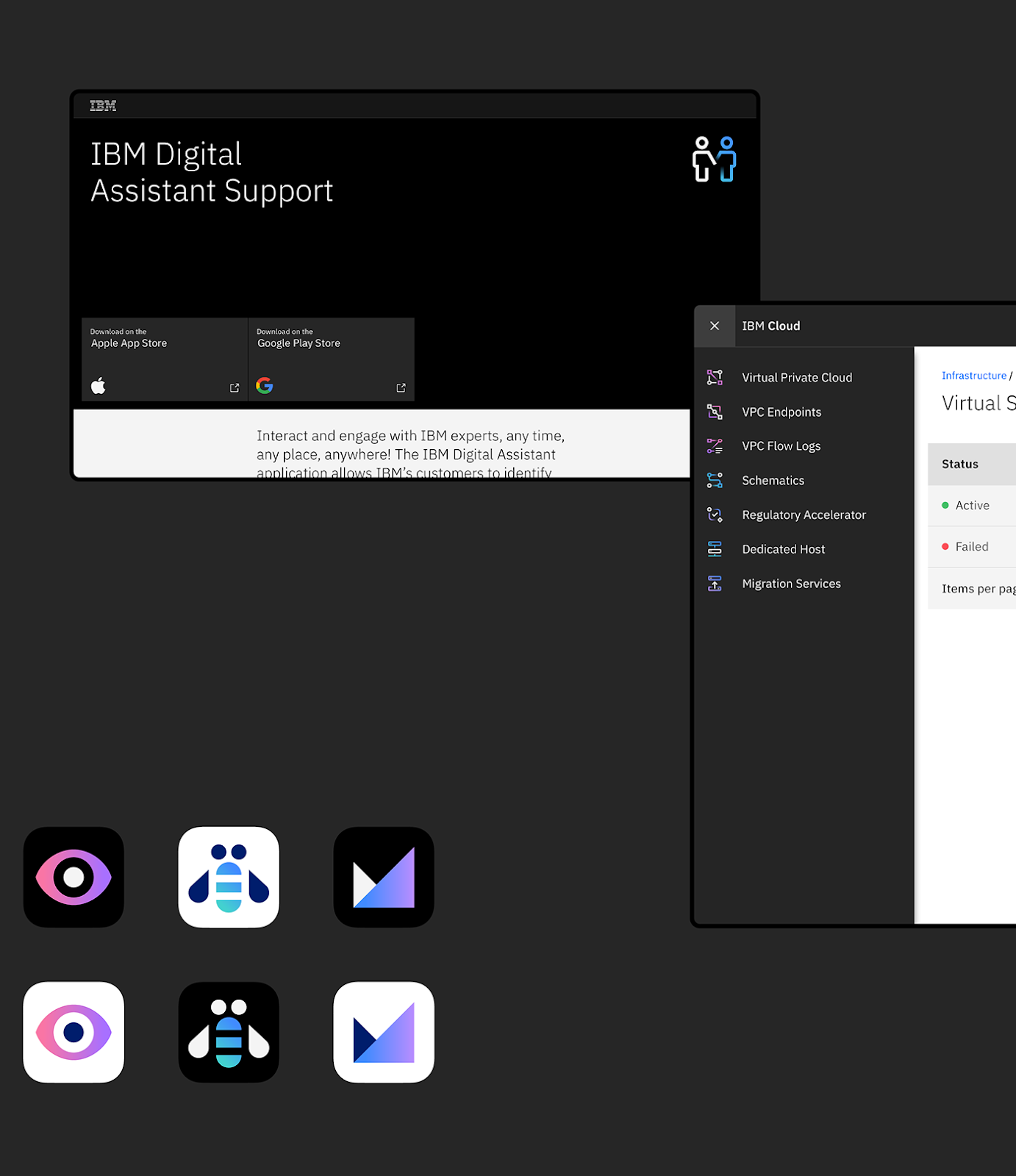
Task: Download on the Google Play Store
Action: (331, 359)
